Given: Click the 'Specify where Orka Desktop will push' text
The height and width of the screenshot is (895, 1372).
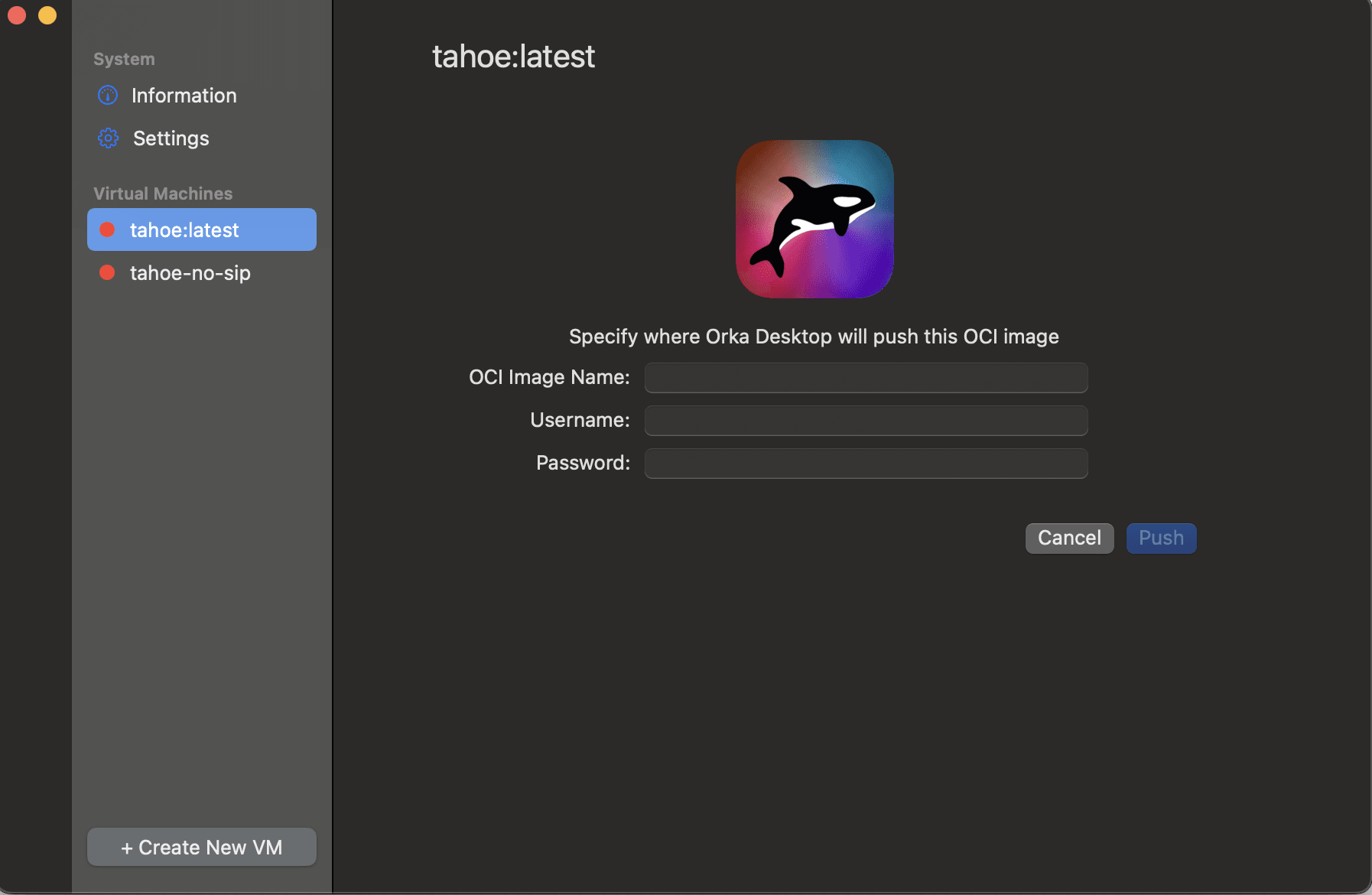Looking at the screenshot, I should pos(814,337).
